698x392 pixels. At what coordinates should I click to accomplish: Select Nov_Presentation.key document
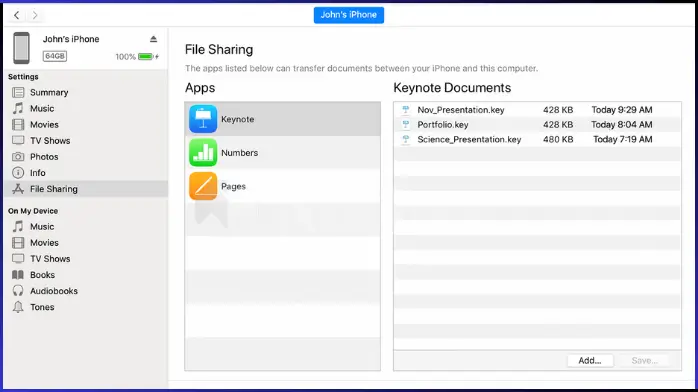(x=537, y=110)
